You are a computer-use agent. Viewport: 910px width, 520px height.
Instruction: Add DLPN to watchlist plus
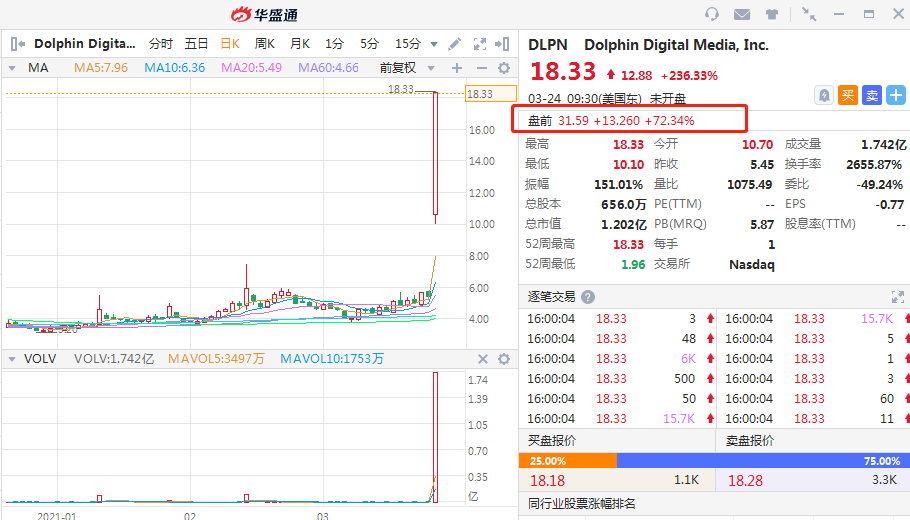[895, 95]
